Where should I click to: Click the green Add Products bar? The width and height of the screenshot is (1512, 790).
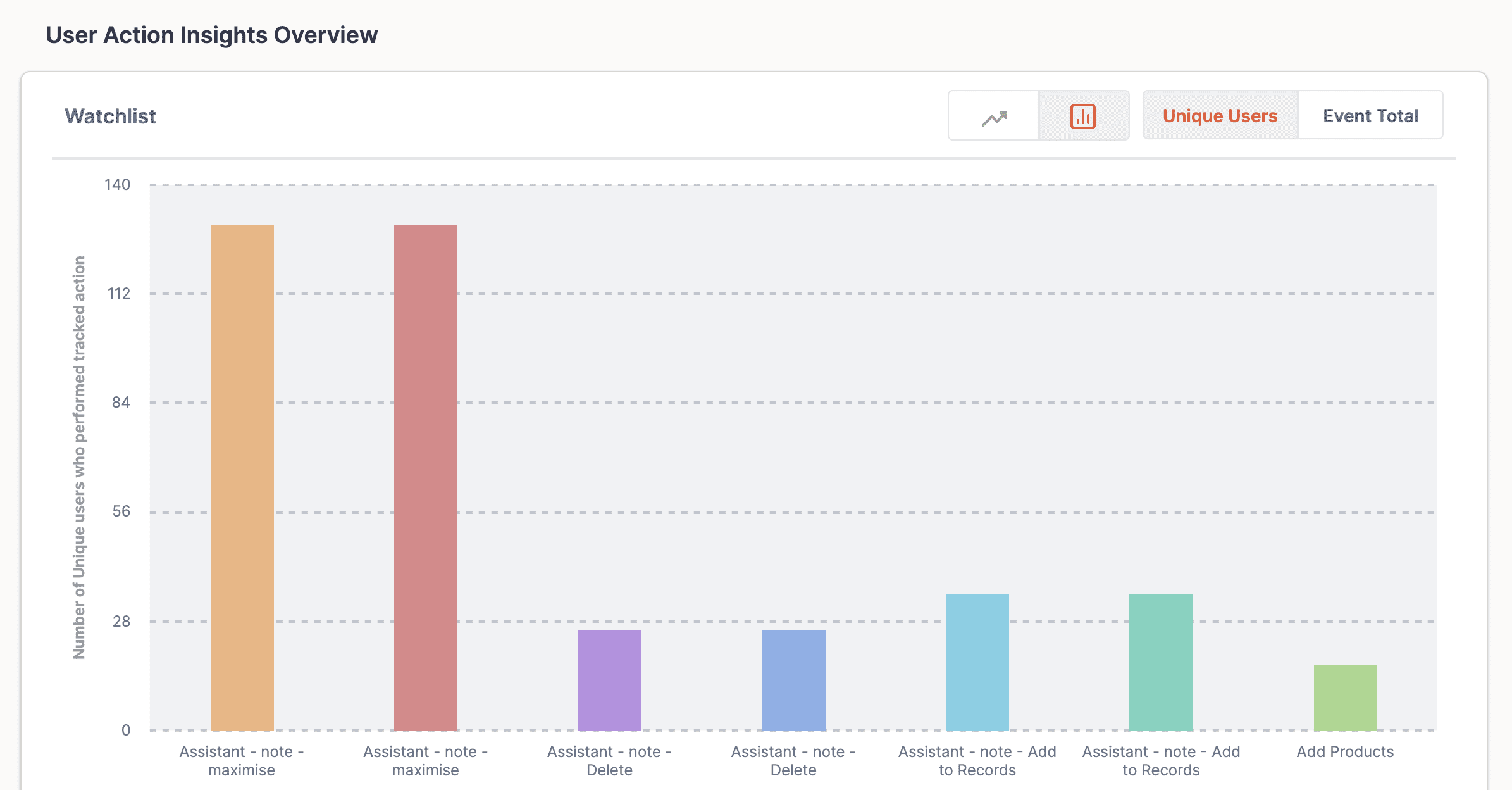pos(1345,698)
